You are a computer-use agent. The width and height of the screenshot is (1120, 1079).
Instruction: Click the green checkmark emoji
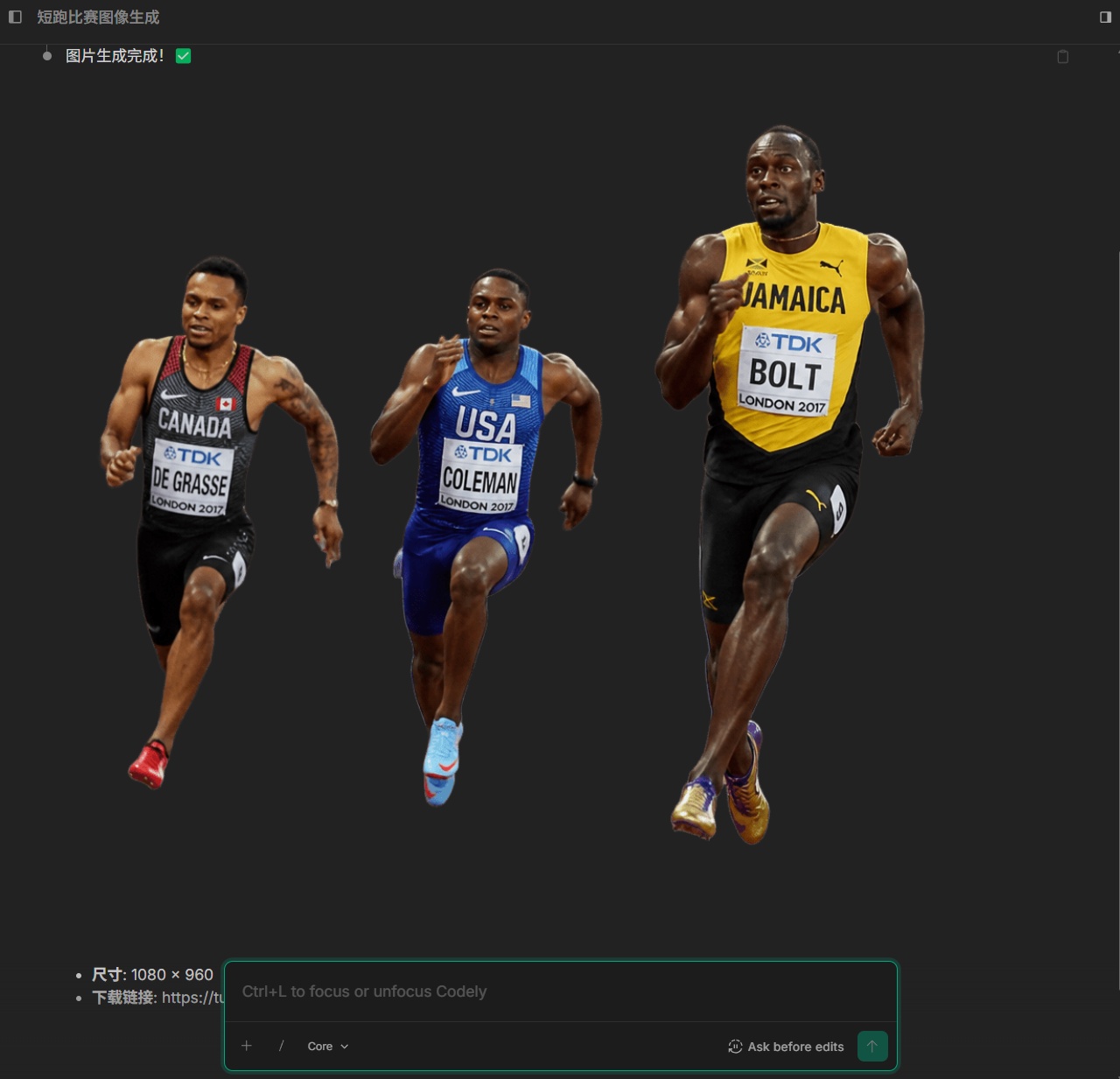tap(183, 56)
